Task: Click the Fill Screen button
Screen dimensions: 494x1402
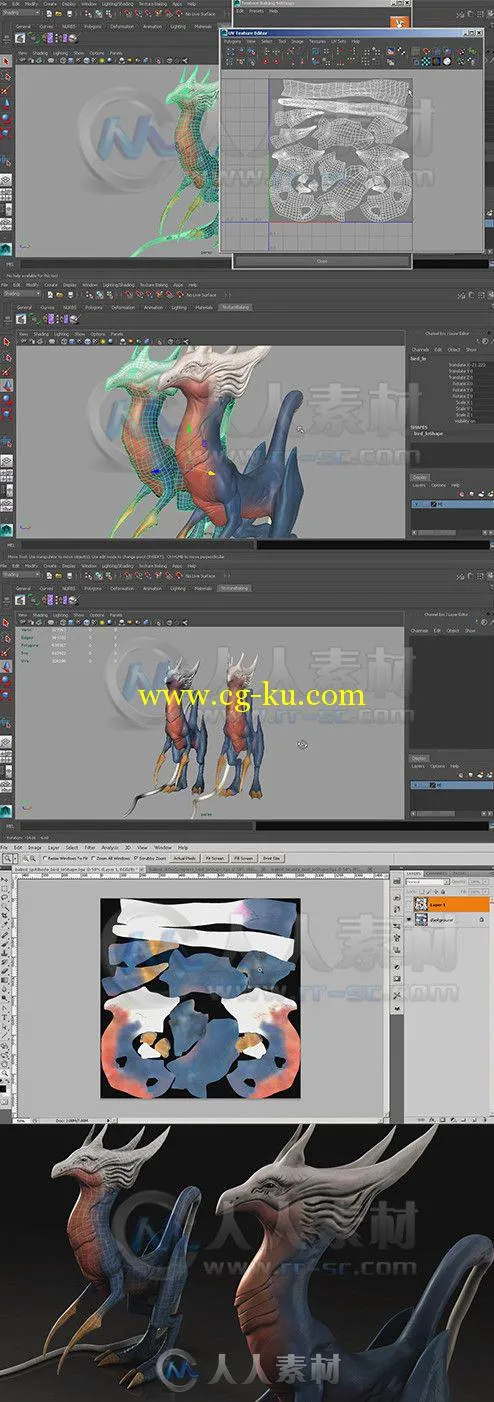Action: 243,858
